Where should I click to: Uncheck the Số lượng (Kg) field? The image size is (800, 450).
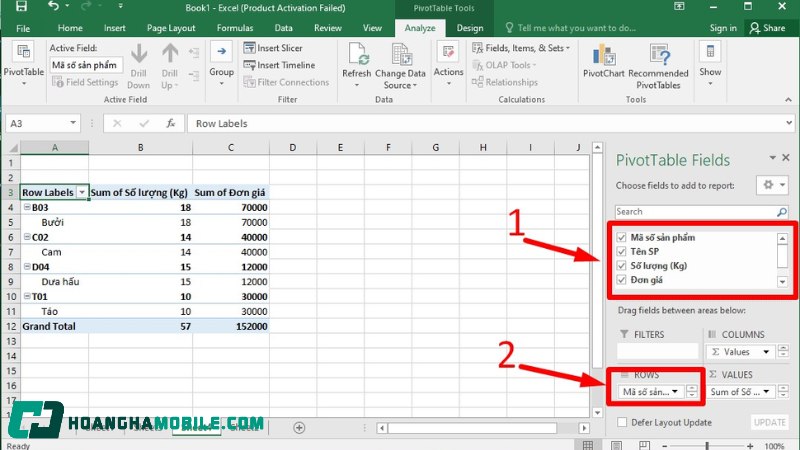(x=621, y=266)
